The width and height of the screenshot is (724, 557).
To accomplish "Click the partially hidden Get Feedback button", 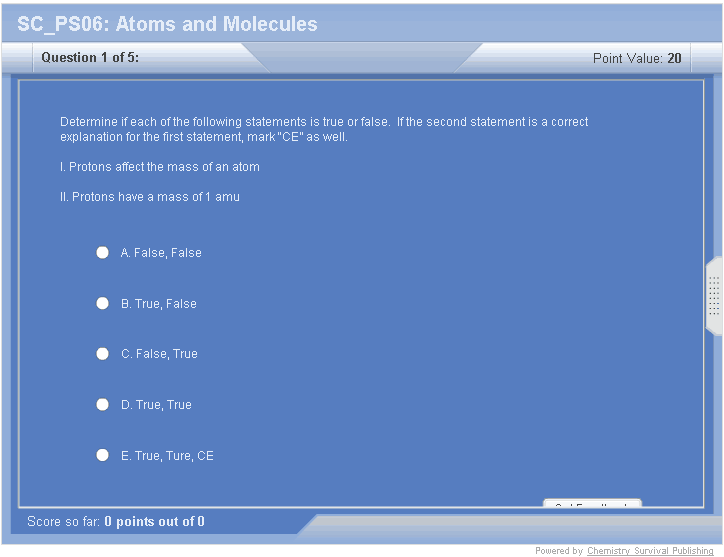I will (x=592, y=503).
